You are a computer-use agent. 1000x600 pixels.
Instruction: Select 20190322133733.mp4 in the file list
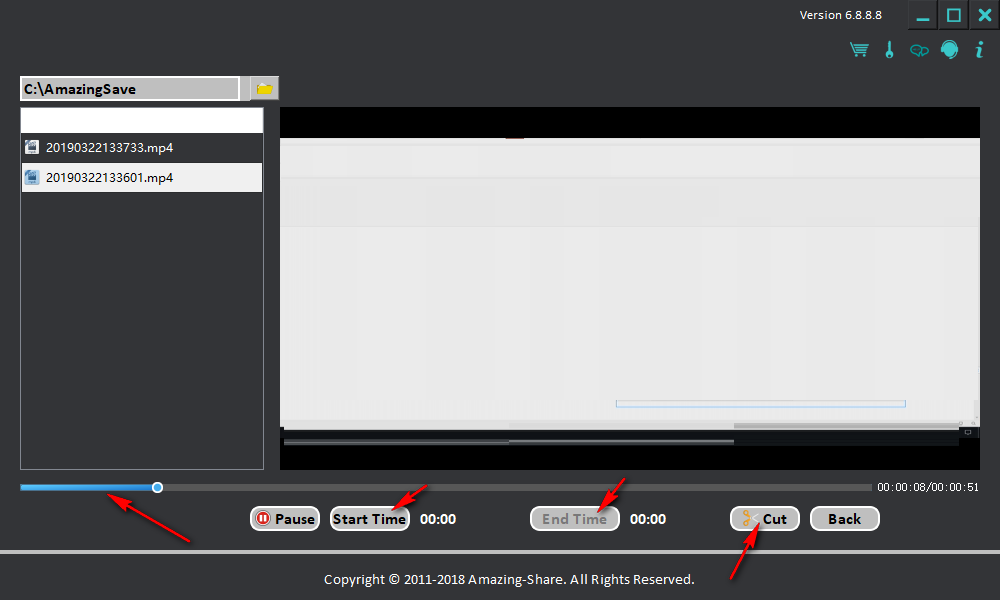(x=142, y=147)
